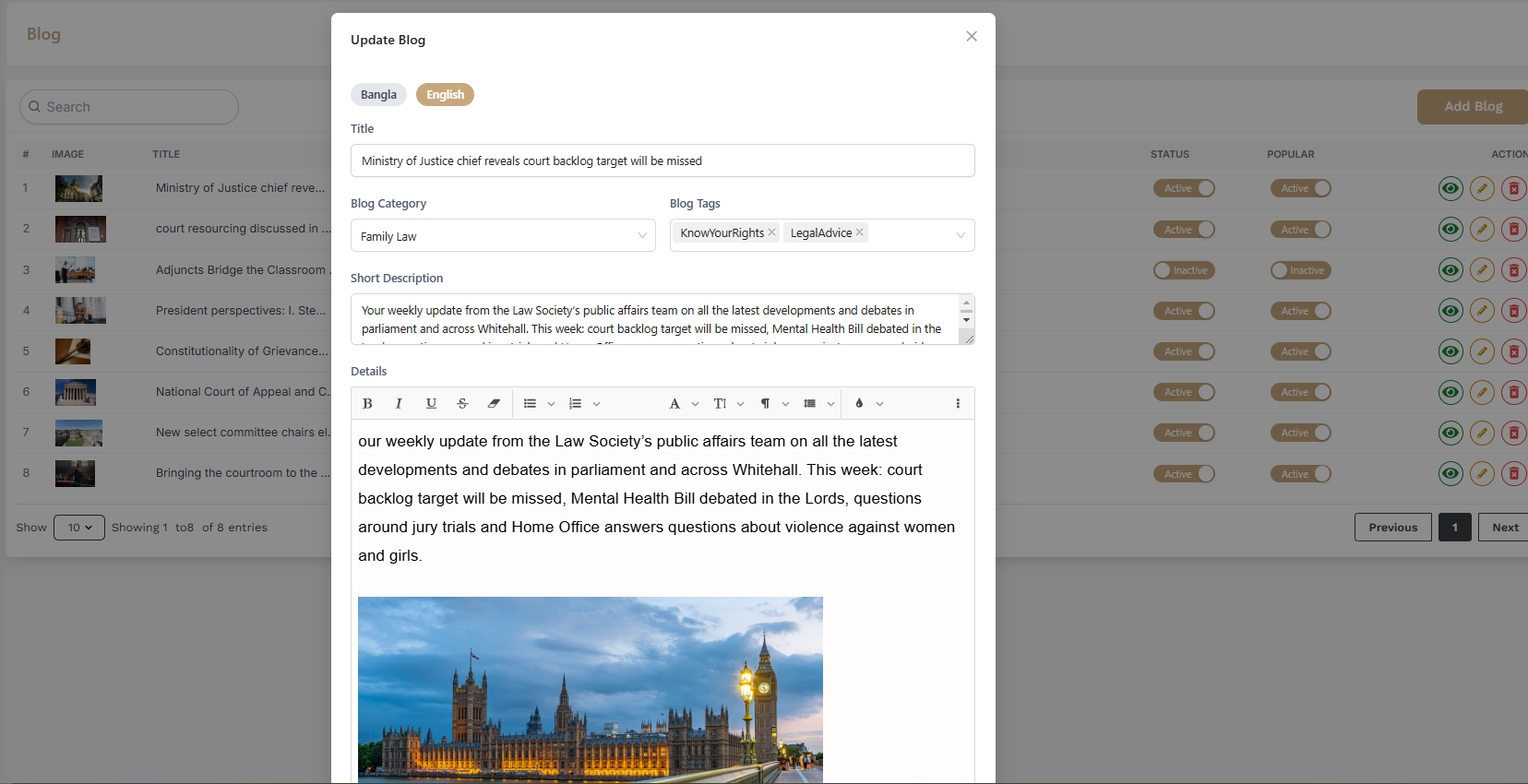Viewport: 1528px width, 784px height.
Task: Open the more options vertical dots menu
Action: [958, 404]
